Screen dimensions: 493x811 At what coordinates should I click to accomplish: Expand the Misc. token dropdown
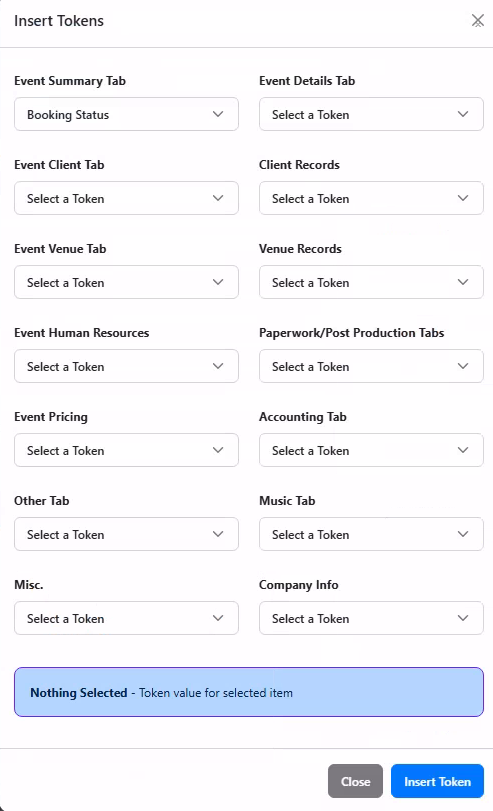click(126, 618)
